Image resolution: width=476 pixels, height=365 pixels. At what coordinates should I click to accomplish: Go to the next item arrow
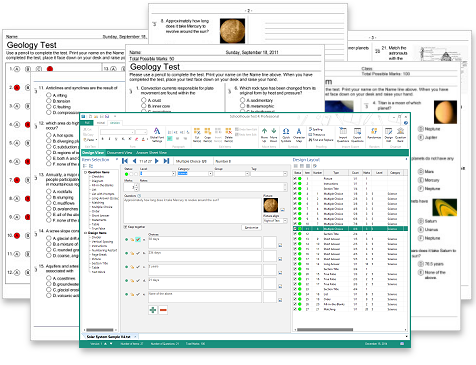pyautogui.click(x=157, y=161)
